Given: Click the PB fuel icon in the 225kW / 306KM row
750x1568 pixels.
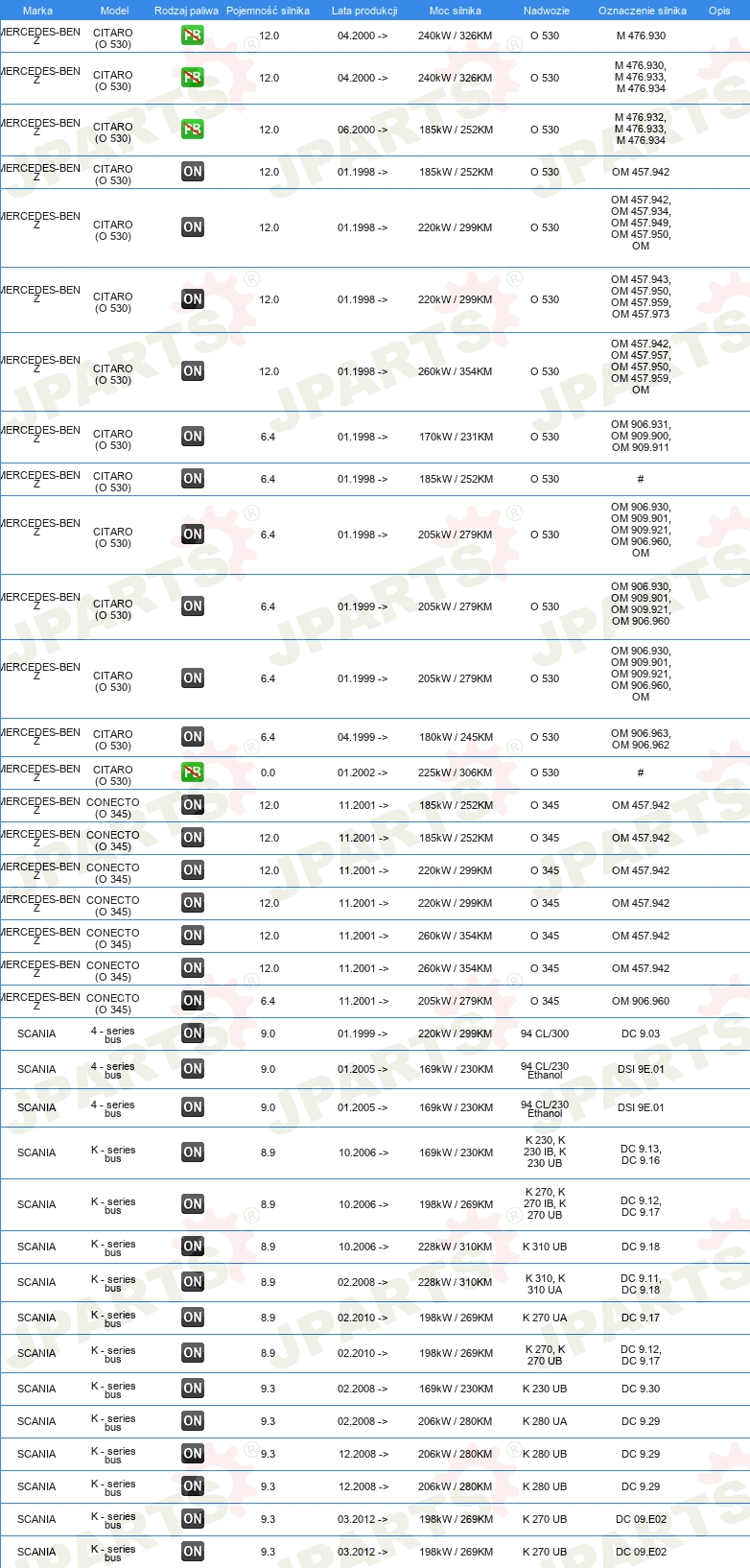Looking at the screenshot, I should (x=193, y=772).
